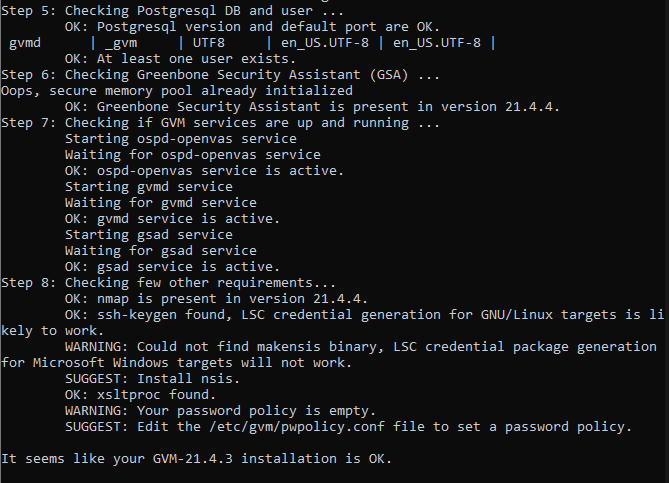Click "OK: nmap is present" line
669x483 pixels.
217,298
